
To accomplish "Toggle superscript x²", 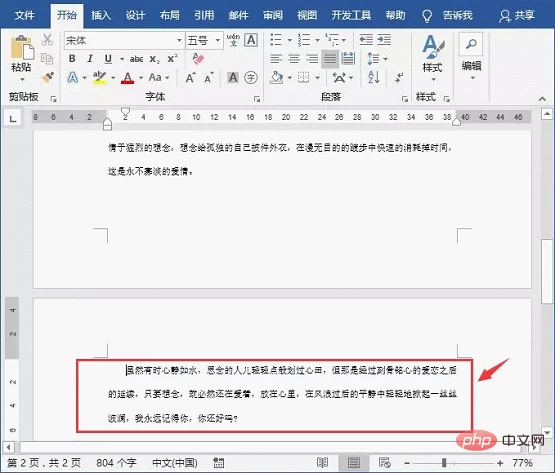I will coord(172,58).
